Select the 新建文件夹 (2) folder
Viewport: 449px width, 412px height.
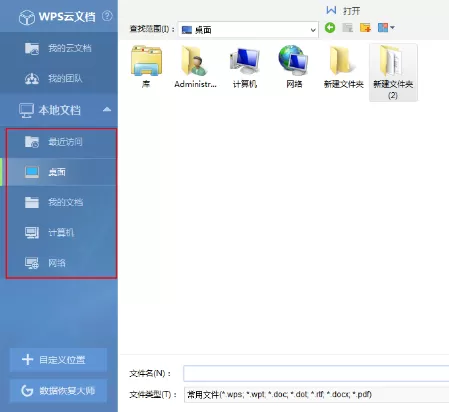pyautogui.click(x=393, y=72)
